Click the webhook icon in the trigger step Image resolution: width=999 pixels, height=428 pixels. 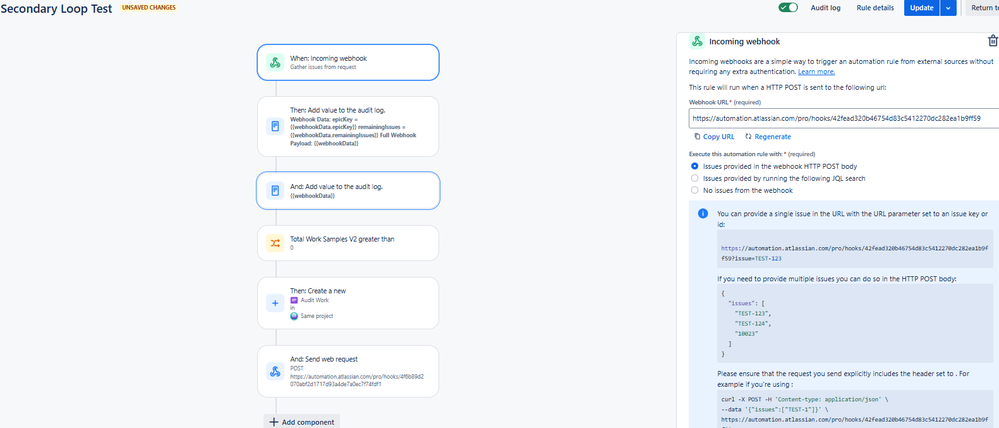click(x=275, y=62)
